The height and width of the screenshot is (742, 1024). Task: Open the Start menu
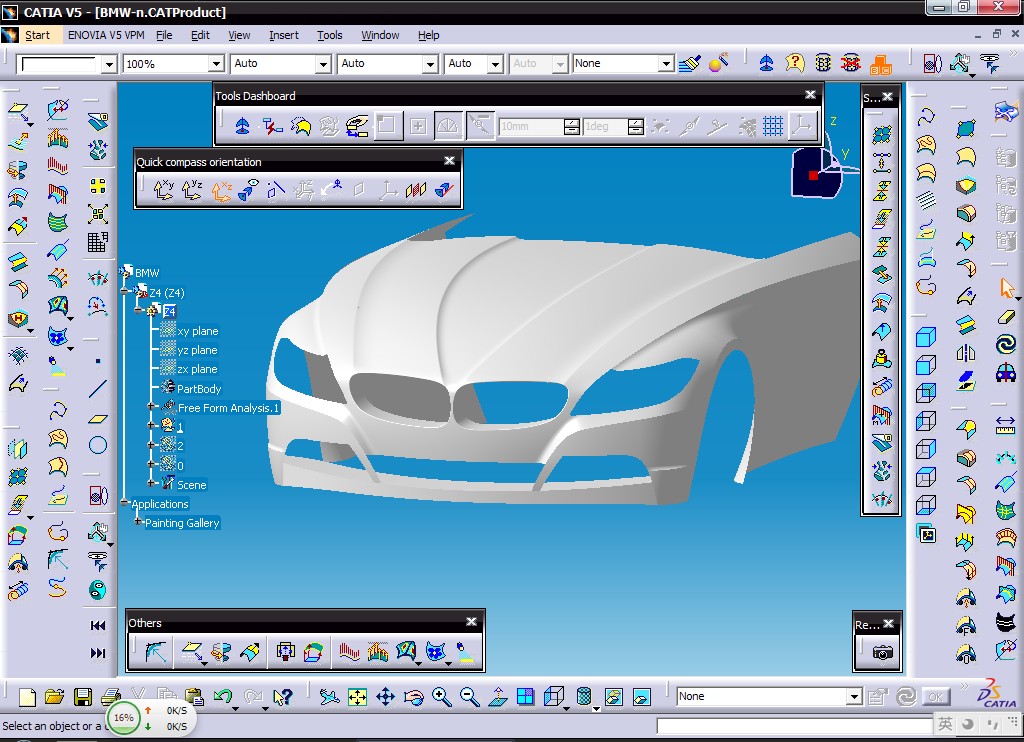click(37, 35)
